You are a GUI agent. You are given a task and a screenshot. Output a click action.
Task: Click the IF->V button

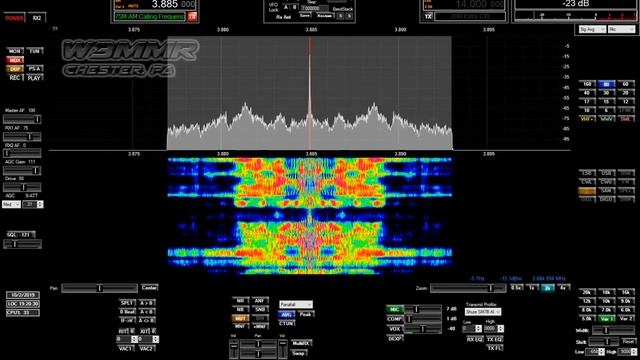pos(127,320)
